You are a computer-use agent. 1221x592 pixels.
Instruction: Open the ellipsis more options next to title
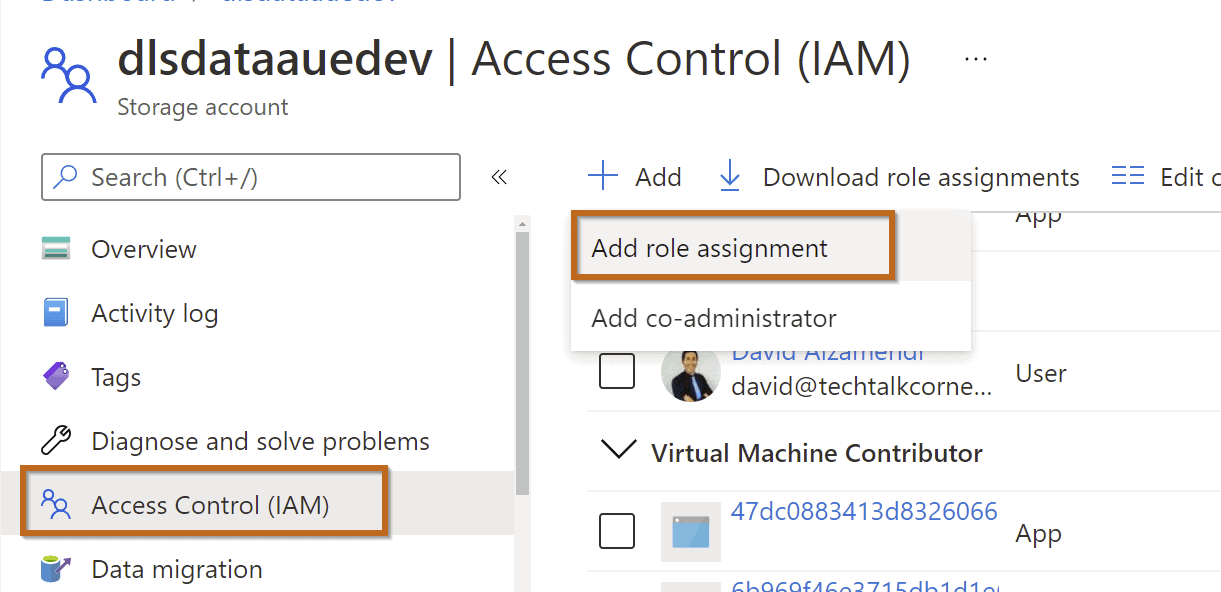976,60
